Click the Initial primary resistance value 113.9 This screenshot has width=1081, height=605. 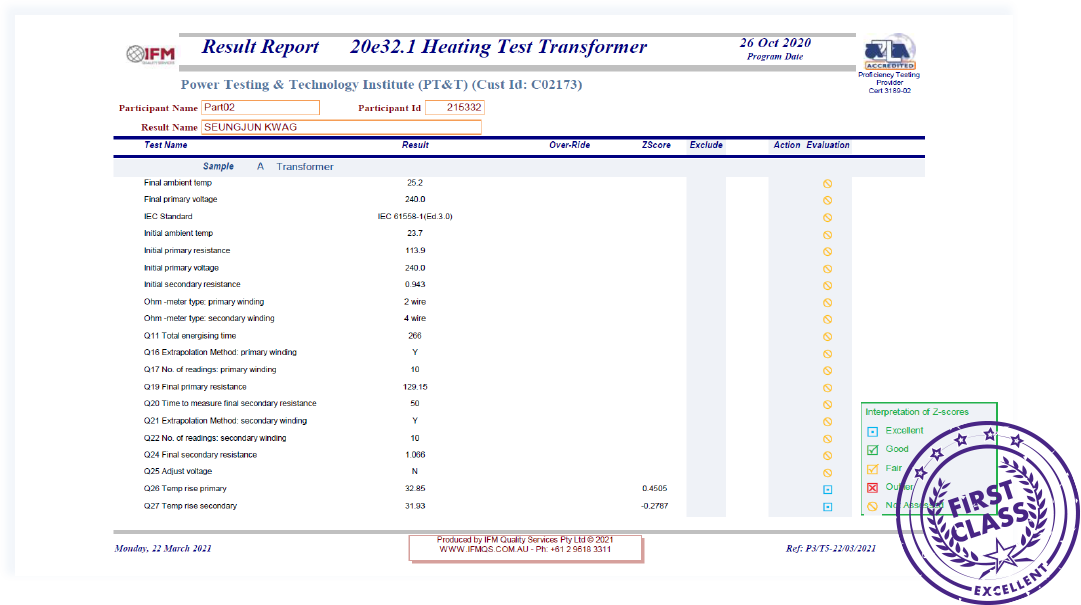pos(415,251)
